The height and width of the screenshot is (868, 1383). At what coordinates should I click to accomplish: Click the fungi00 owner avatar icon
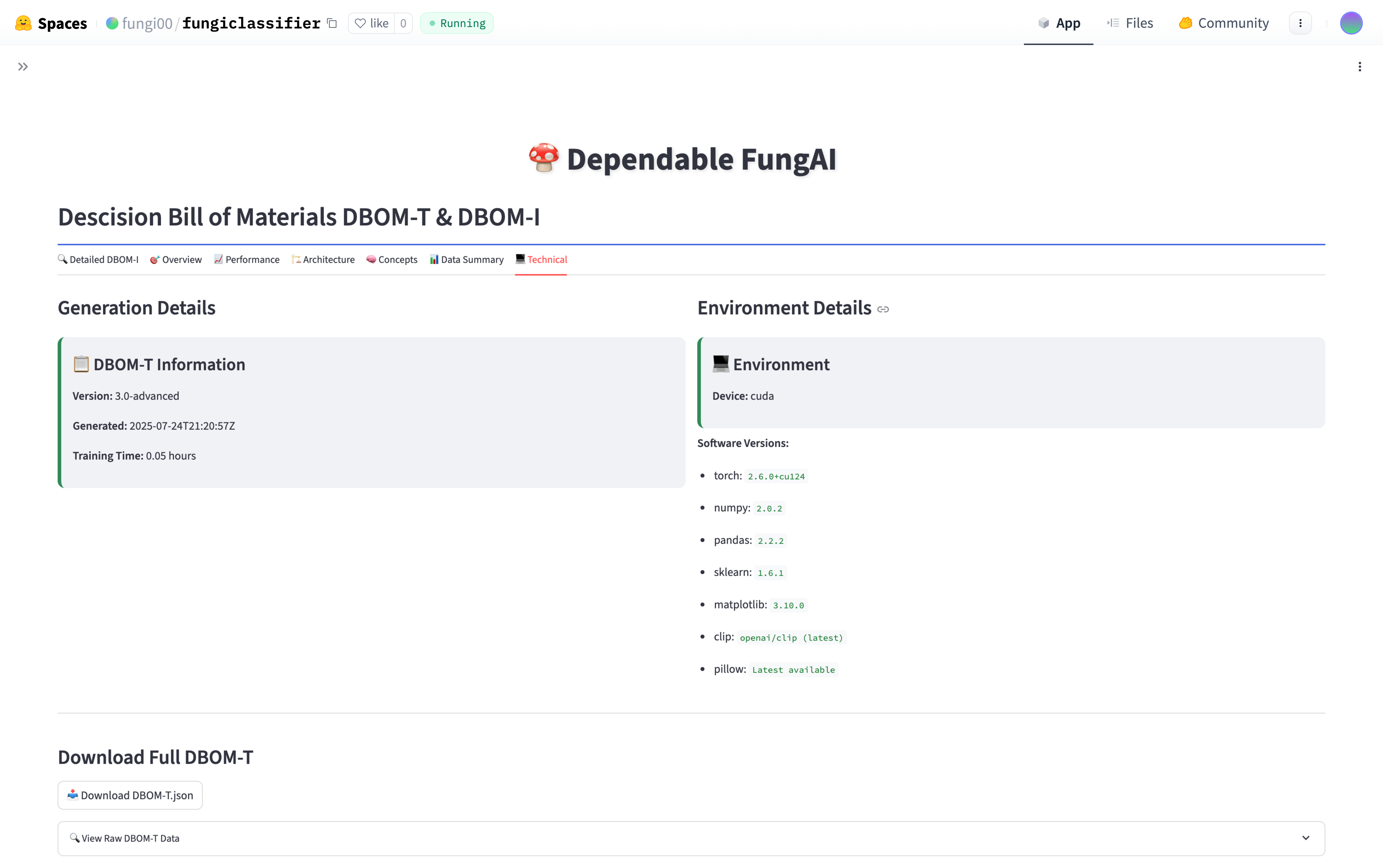coord(112,23)
